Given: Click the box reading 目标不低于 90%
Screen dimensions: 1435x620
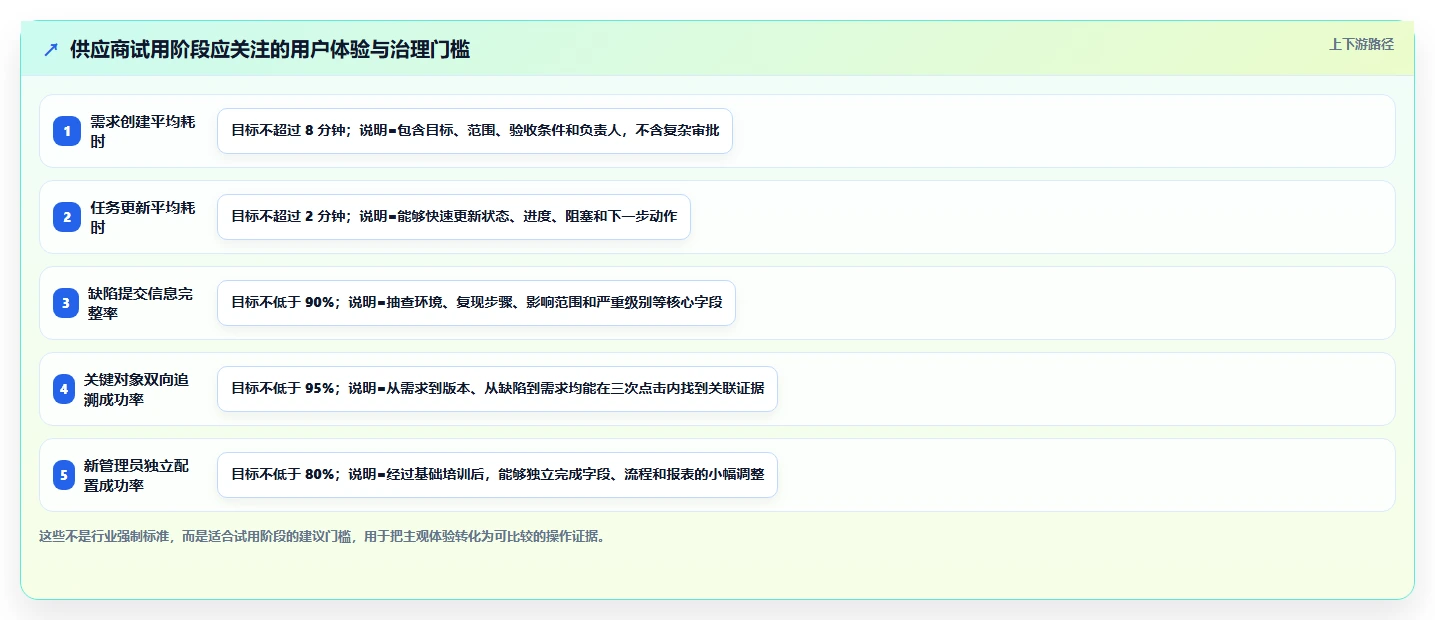Looking at the screenshot, I should 476,303.
